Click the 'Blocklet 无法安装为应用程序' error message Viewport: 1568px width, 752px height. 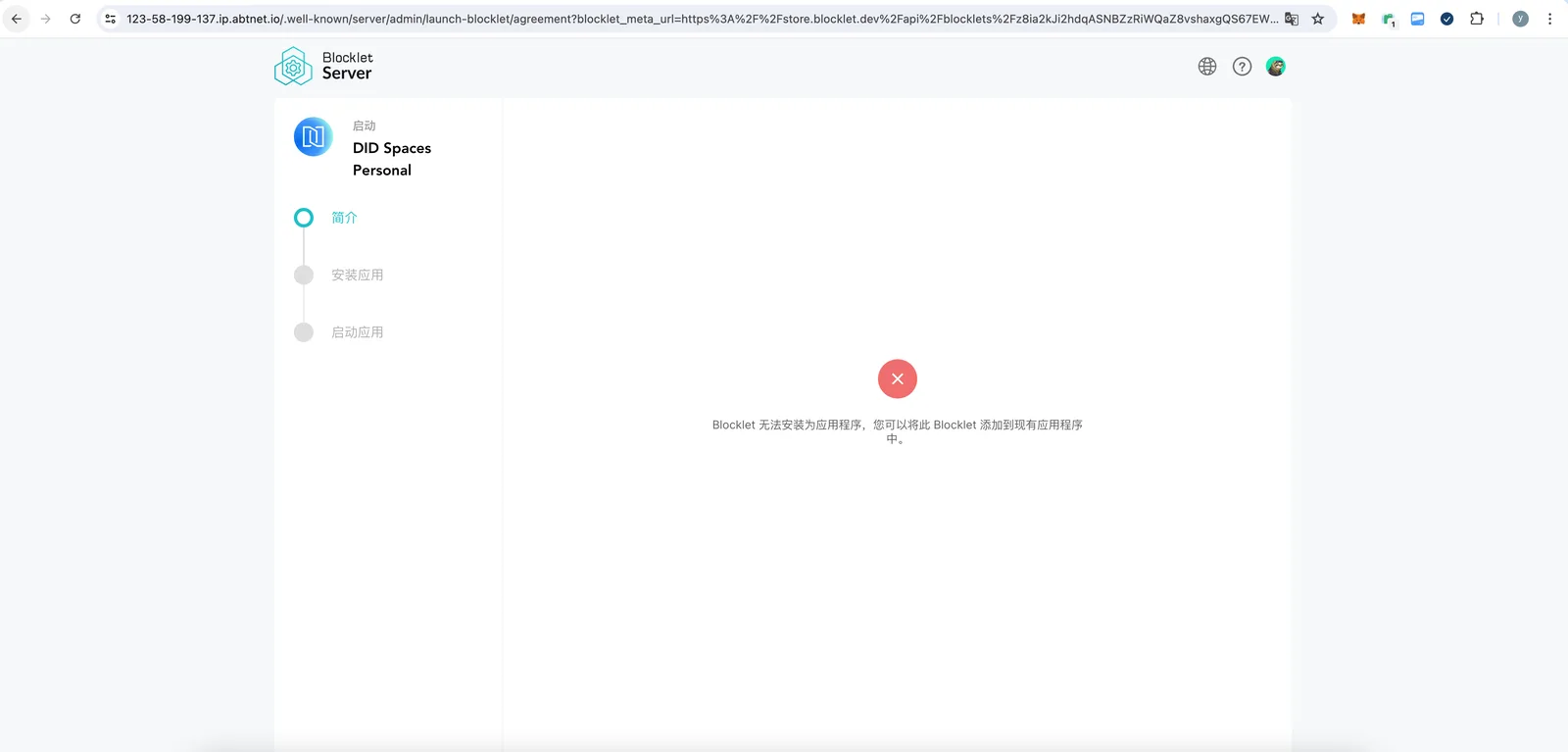tap(898, 431)
